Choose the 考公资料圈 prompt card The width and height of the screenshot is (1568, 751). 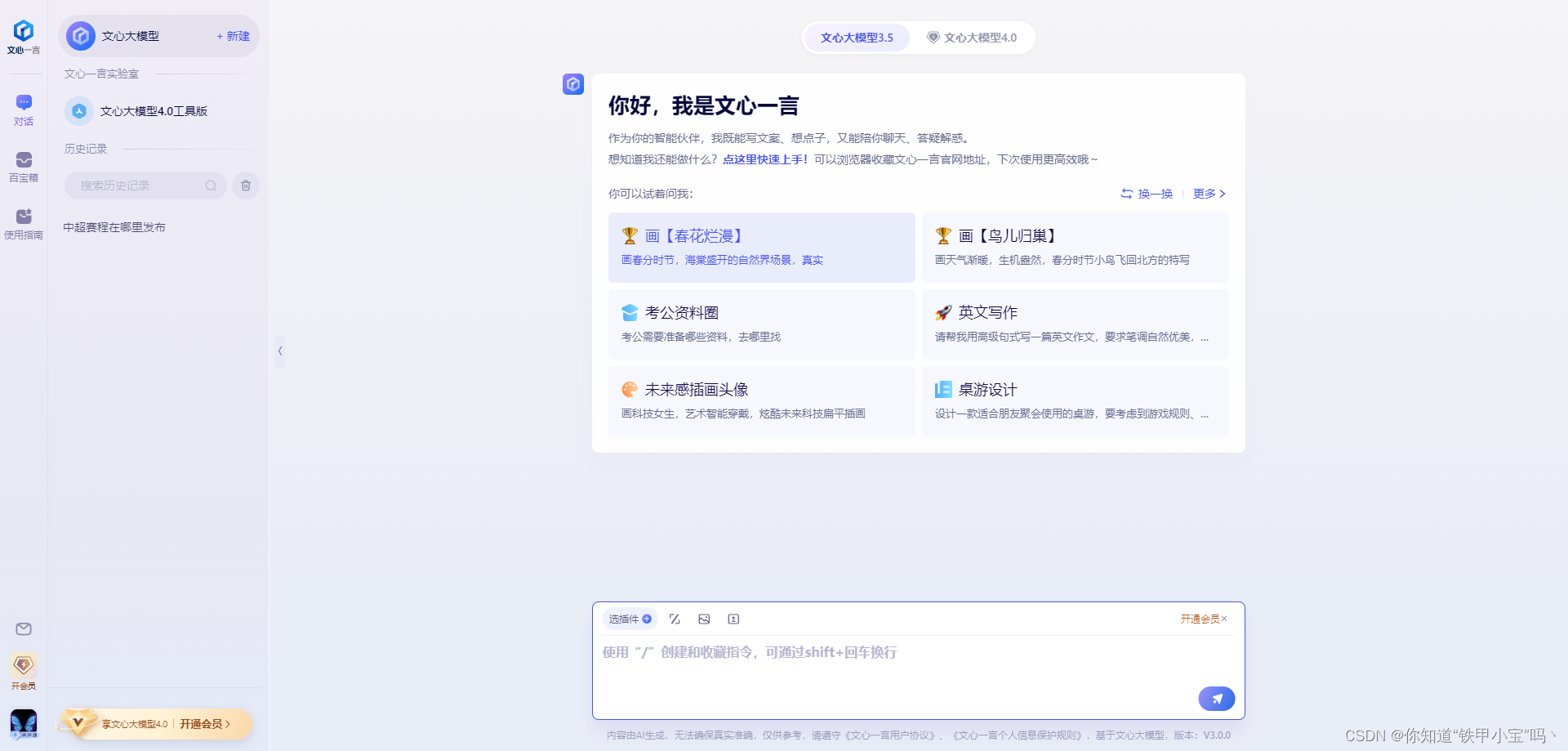(761, 324)
